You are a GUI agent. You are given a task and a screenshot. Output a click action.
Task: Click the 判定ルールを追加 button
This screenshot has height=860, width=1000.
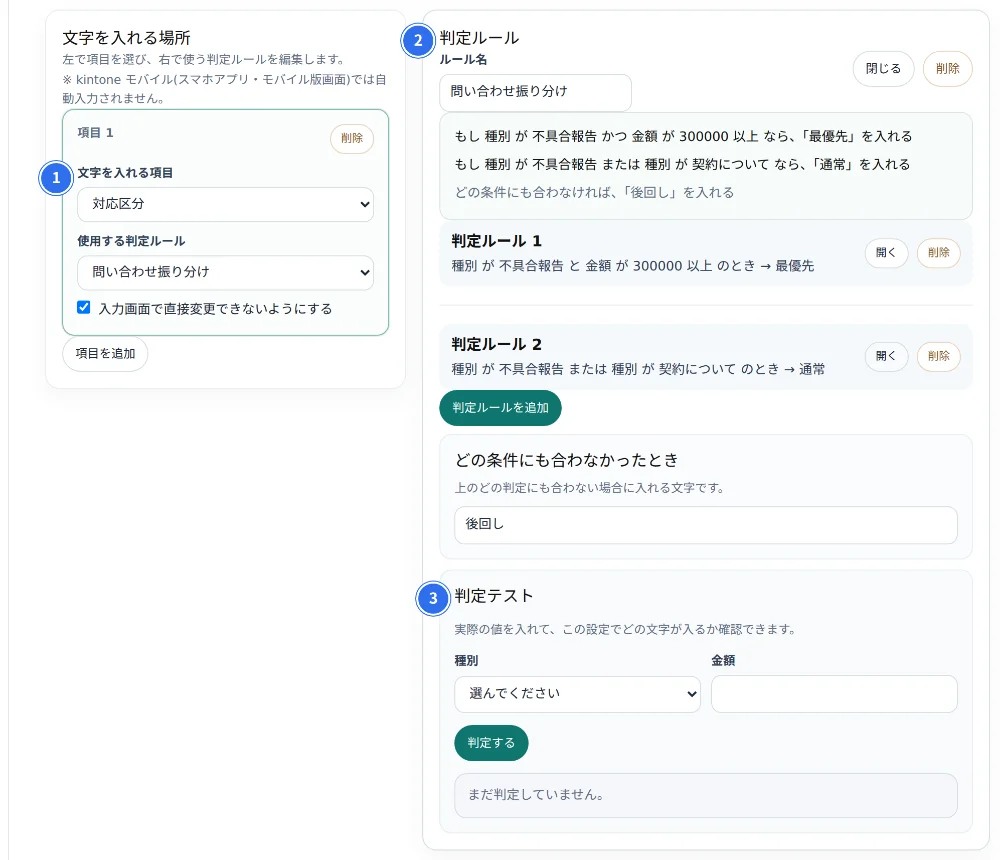click(500, 408)
